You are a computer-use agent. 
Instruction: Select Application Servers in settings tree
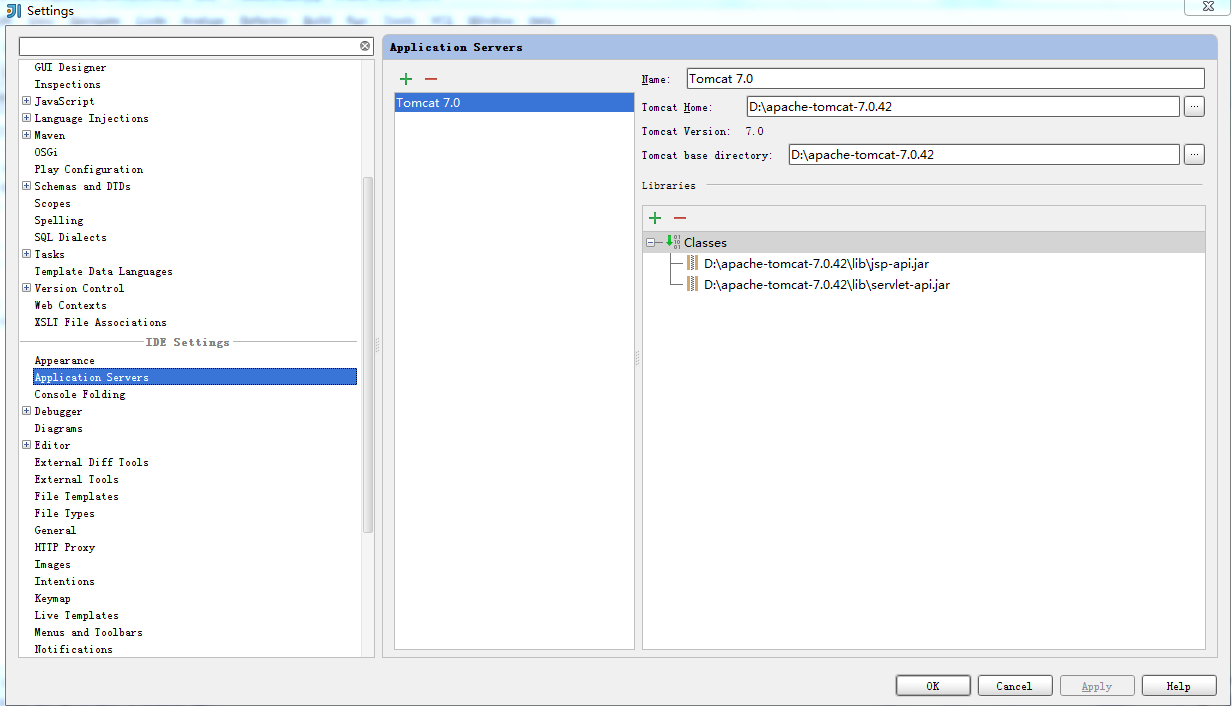[194, 377]
